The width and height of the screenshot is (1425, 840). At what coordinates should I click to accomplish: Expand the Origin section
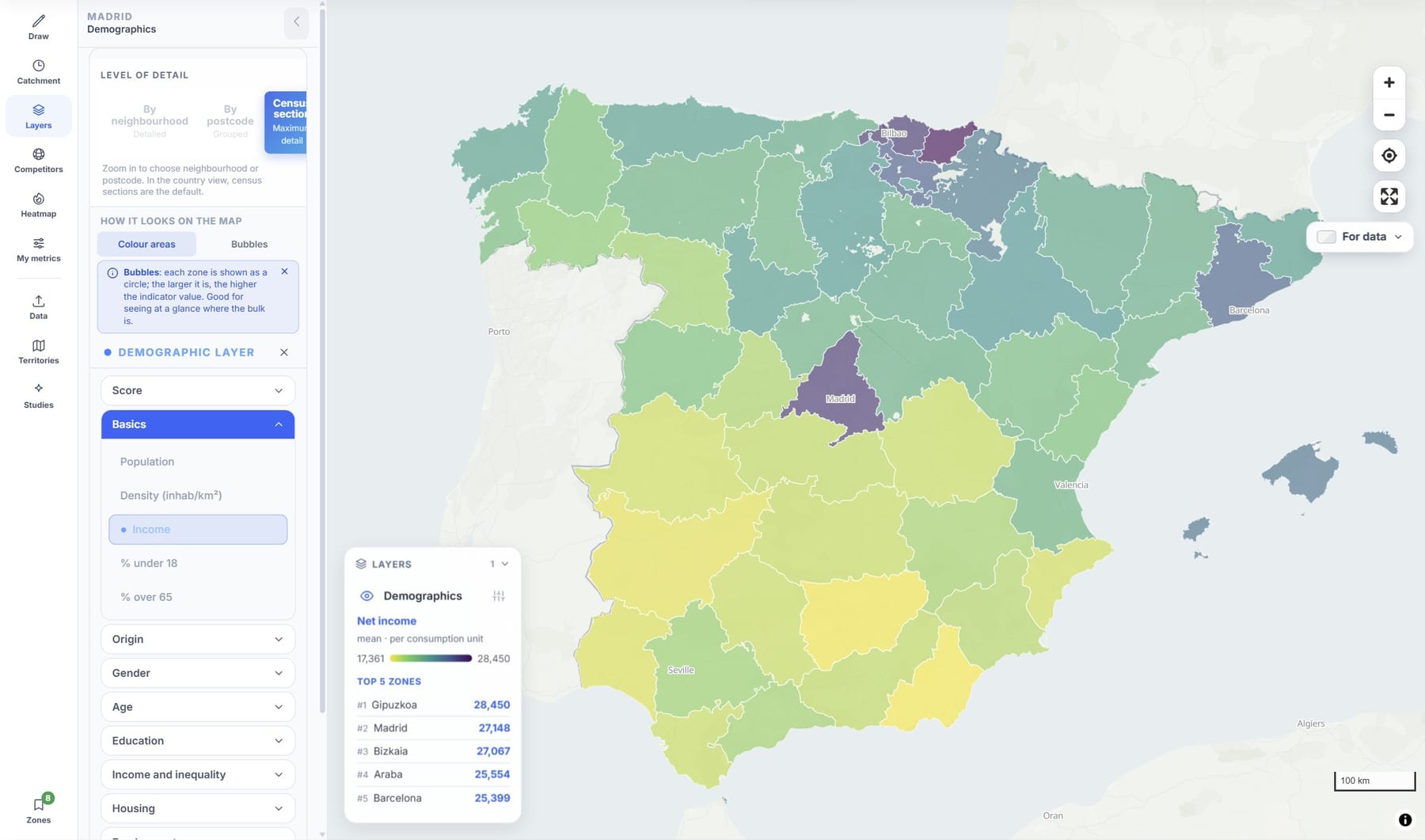point(198,639)
